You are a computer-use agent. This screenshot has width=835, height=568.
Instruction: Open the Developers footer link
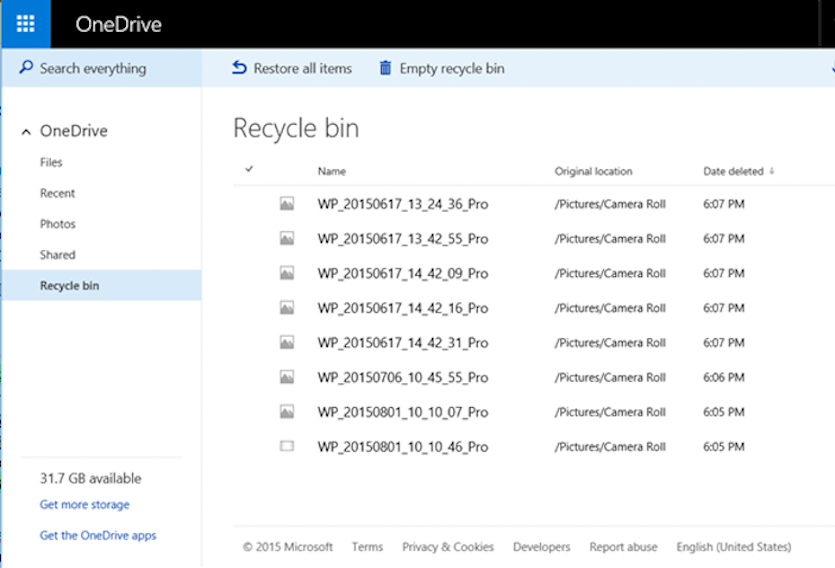(x=542, y=547)
